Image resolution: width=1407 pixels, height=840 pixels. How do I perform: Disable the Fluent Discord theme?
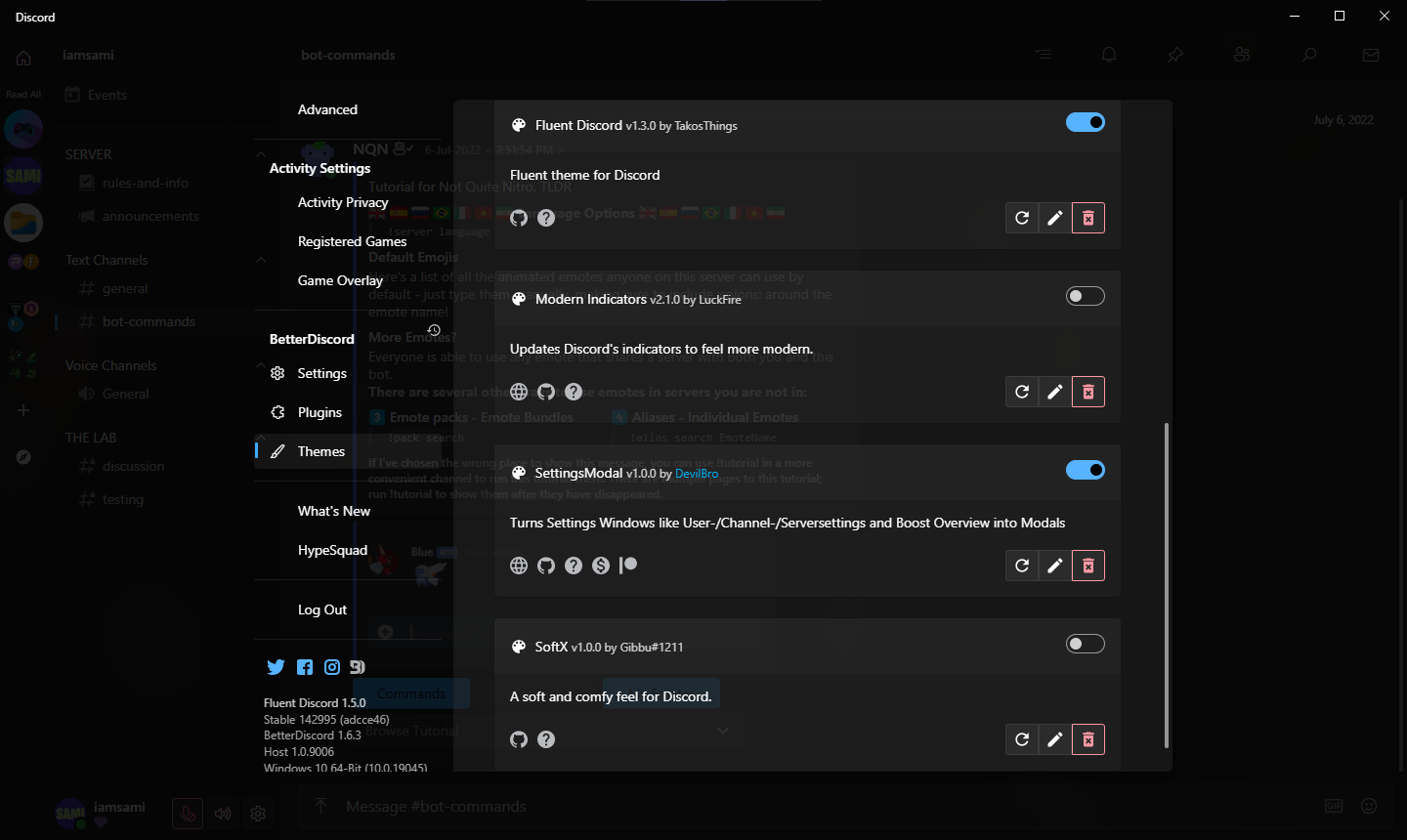[1085, 122]
